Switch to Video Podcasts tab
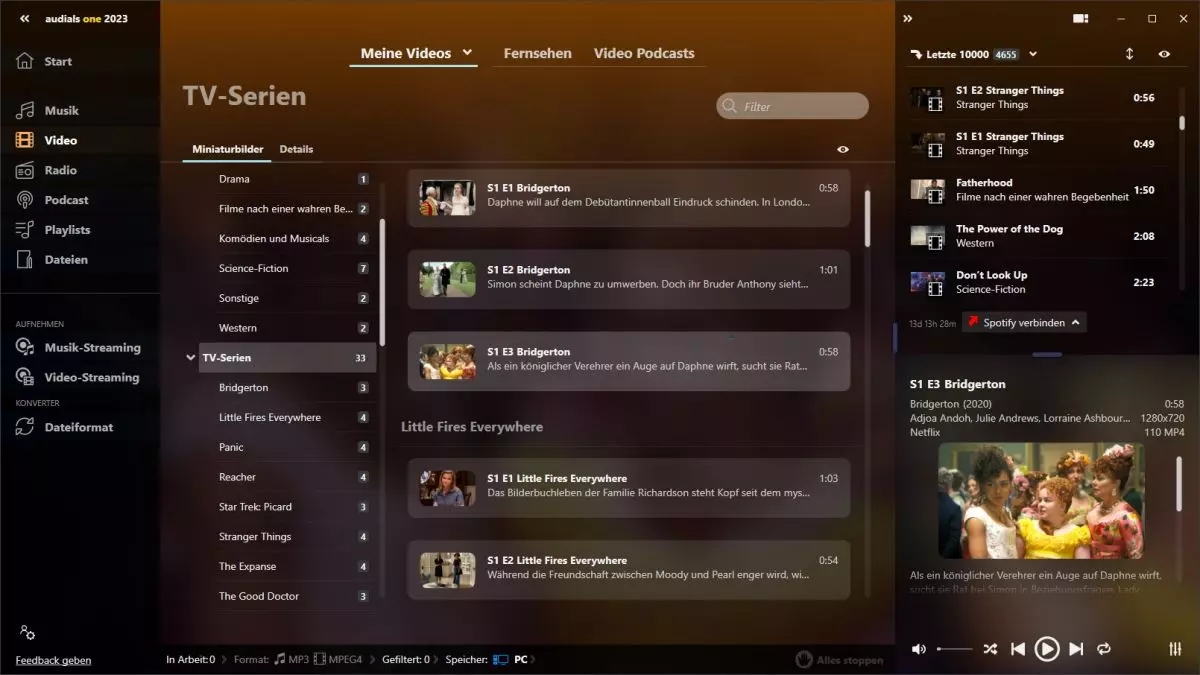 coord(644,53)
